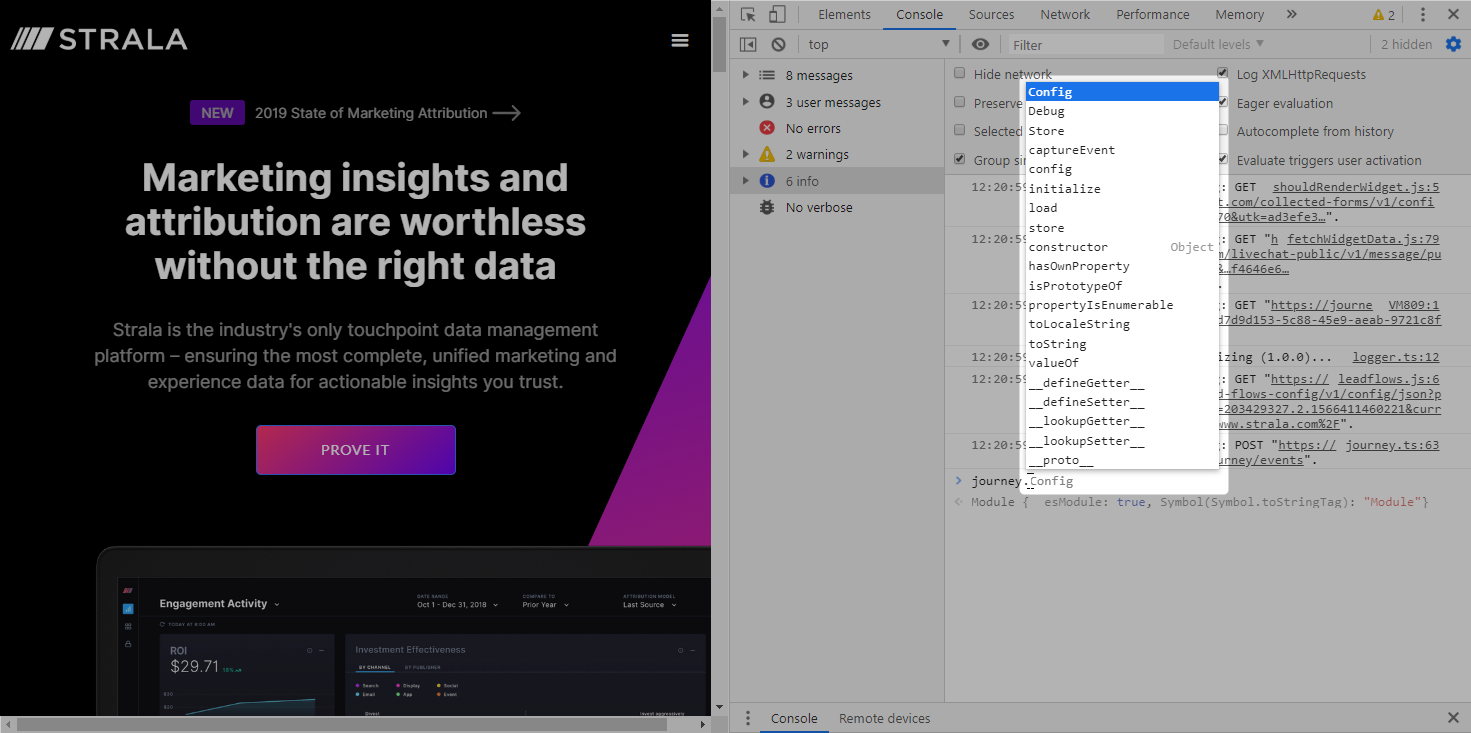Click the page vertical scrollbar thumb
Screen dimensions: 1471x733
[x=718, y=42]
